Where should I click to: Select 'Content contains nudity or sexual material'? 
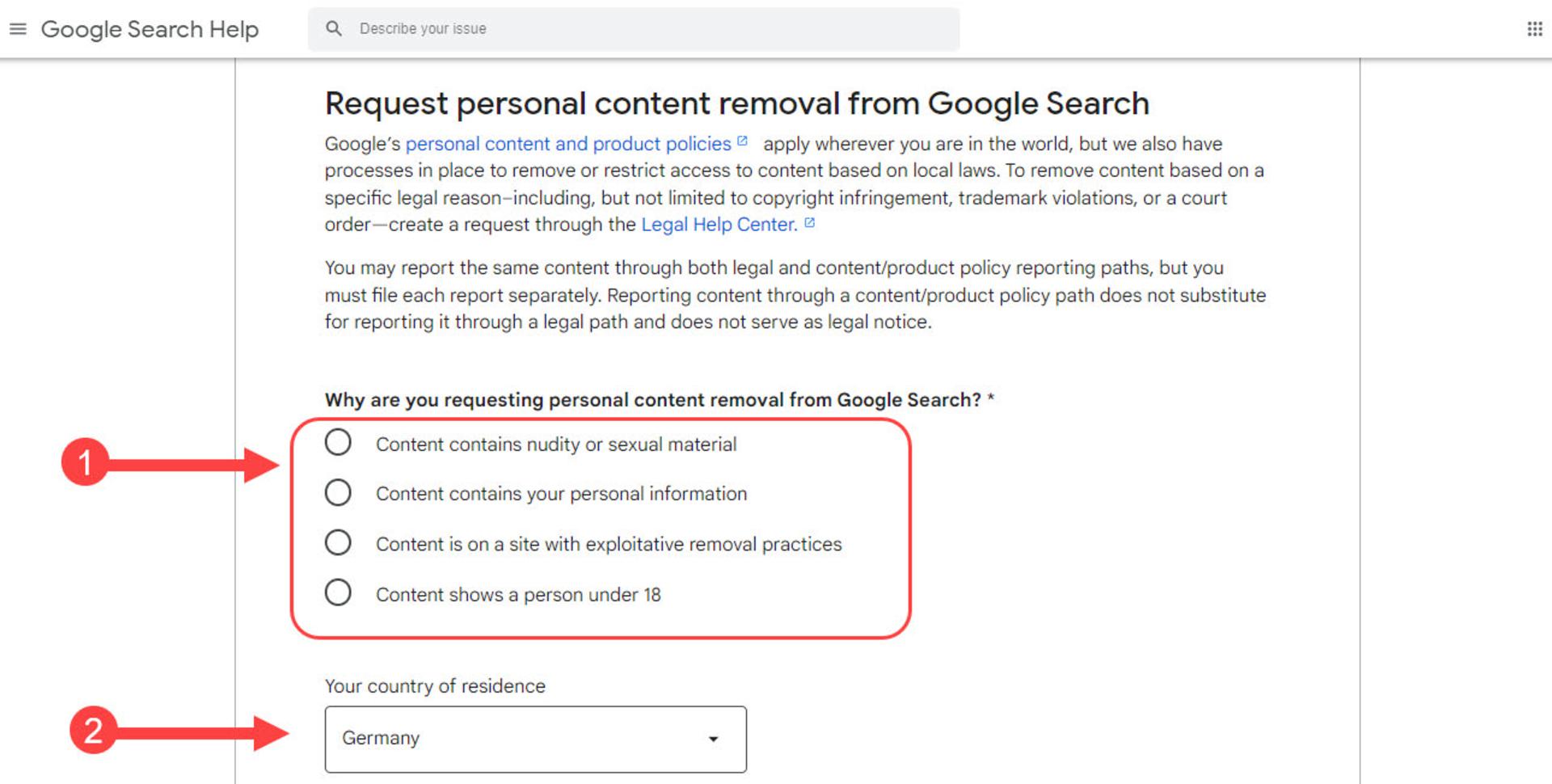click(338, 443)
